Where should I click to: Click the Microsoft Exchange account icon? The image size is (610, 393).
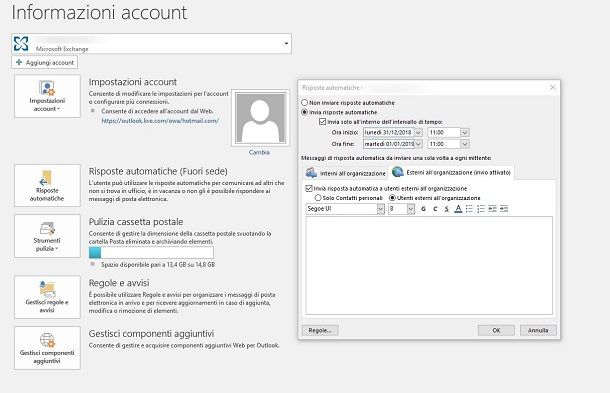(21, 43)
